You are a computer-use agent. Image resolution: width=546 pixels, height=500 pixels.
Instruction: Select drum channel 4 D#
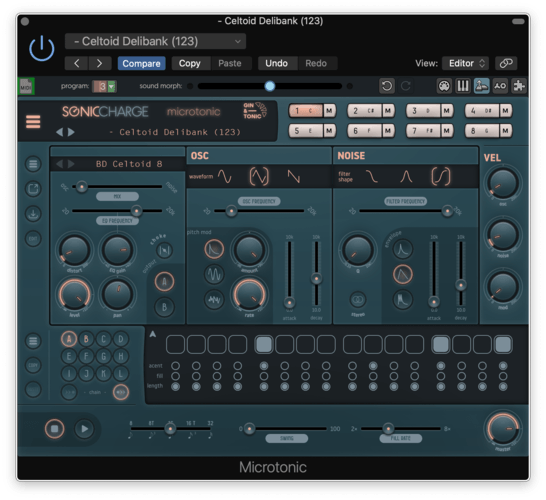coord(482,111)
